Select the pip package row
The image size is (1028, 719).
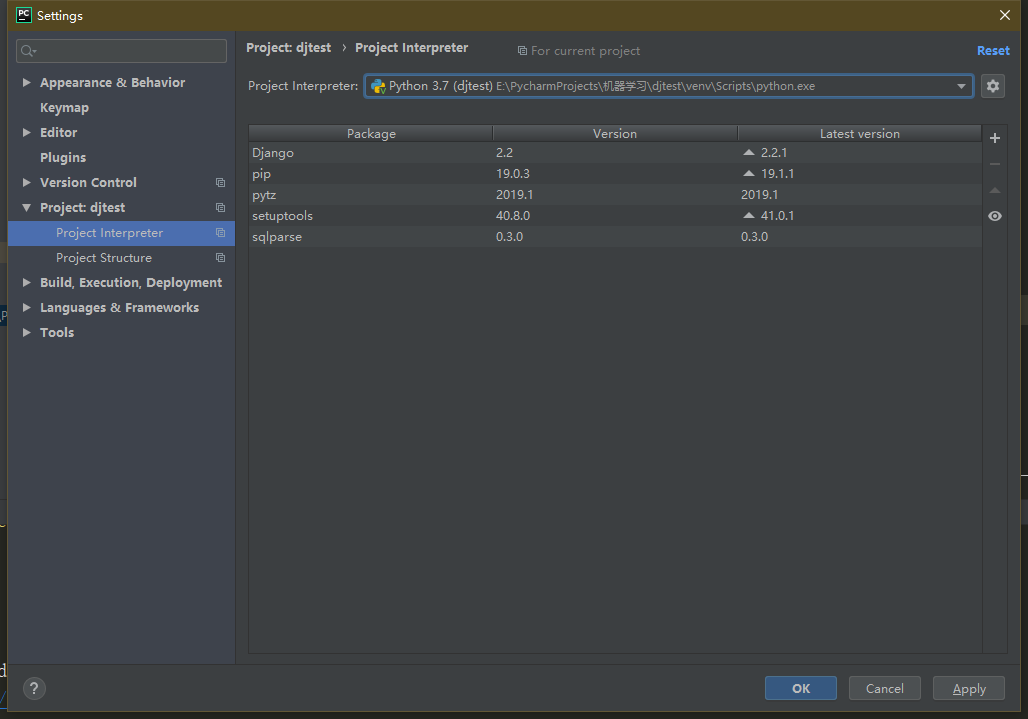point(615,174)
